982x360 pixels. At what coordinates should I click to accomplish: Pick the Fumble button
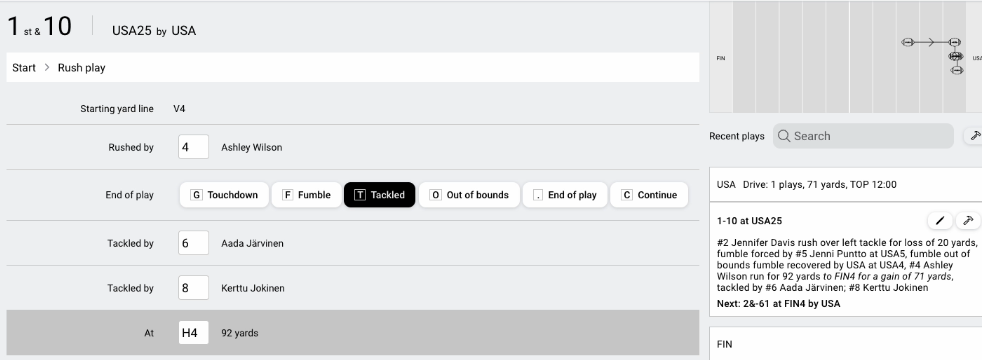tap(307, 195)
